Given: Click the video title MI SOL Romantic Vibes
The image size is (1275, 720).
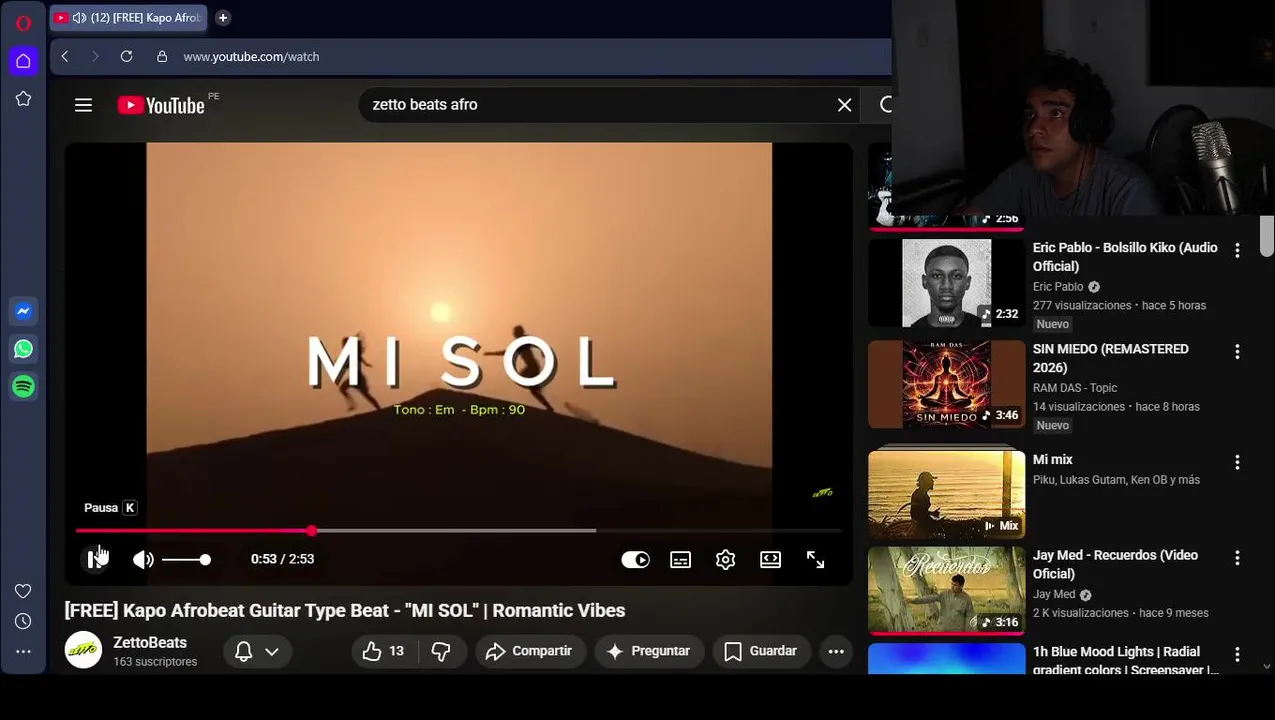Looking at the screenshot, I should [345, 610].
